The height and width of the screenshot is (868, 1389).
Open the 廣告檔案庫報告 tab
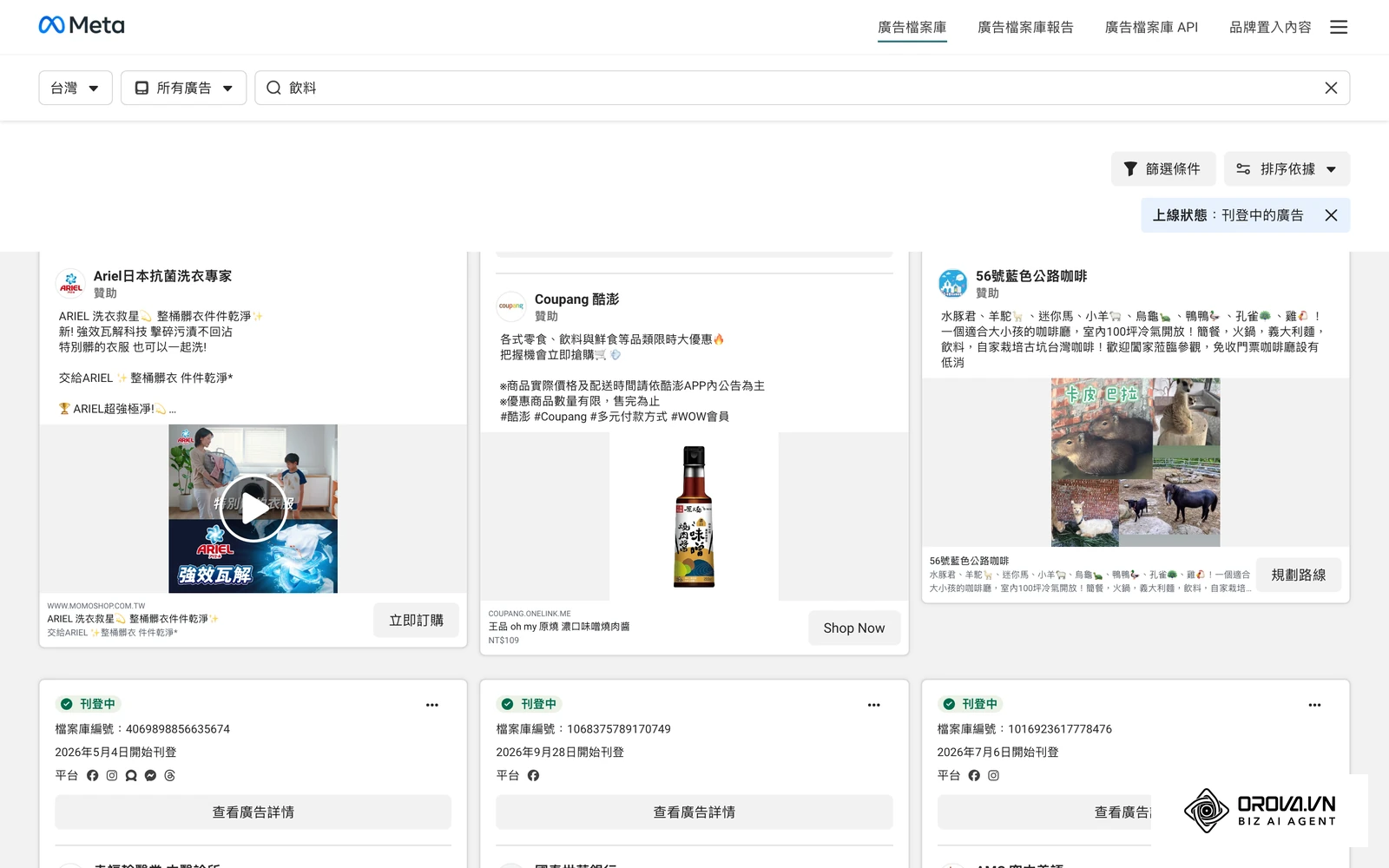(x=1025, y=27)
